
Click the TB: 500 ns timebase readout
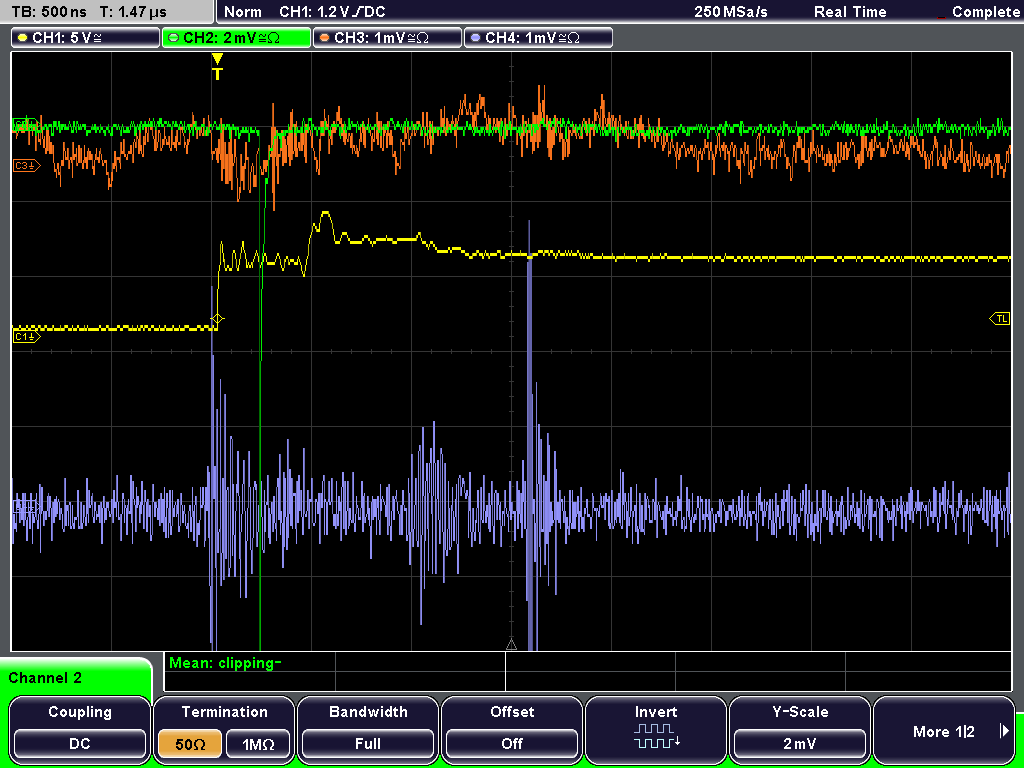(49, 12)
